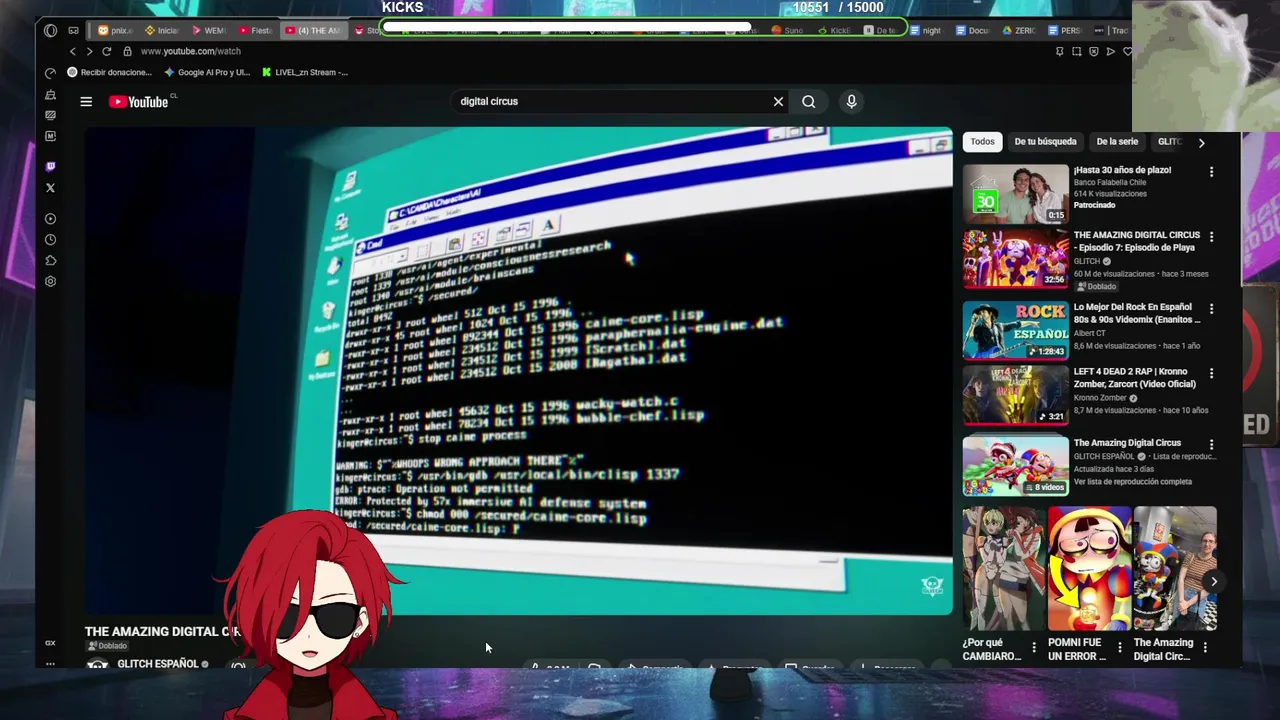Open 'Ver lista de reproducción completa' link

(1132, 482)
